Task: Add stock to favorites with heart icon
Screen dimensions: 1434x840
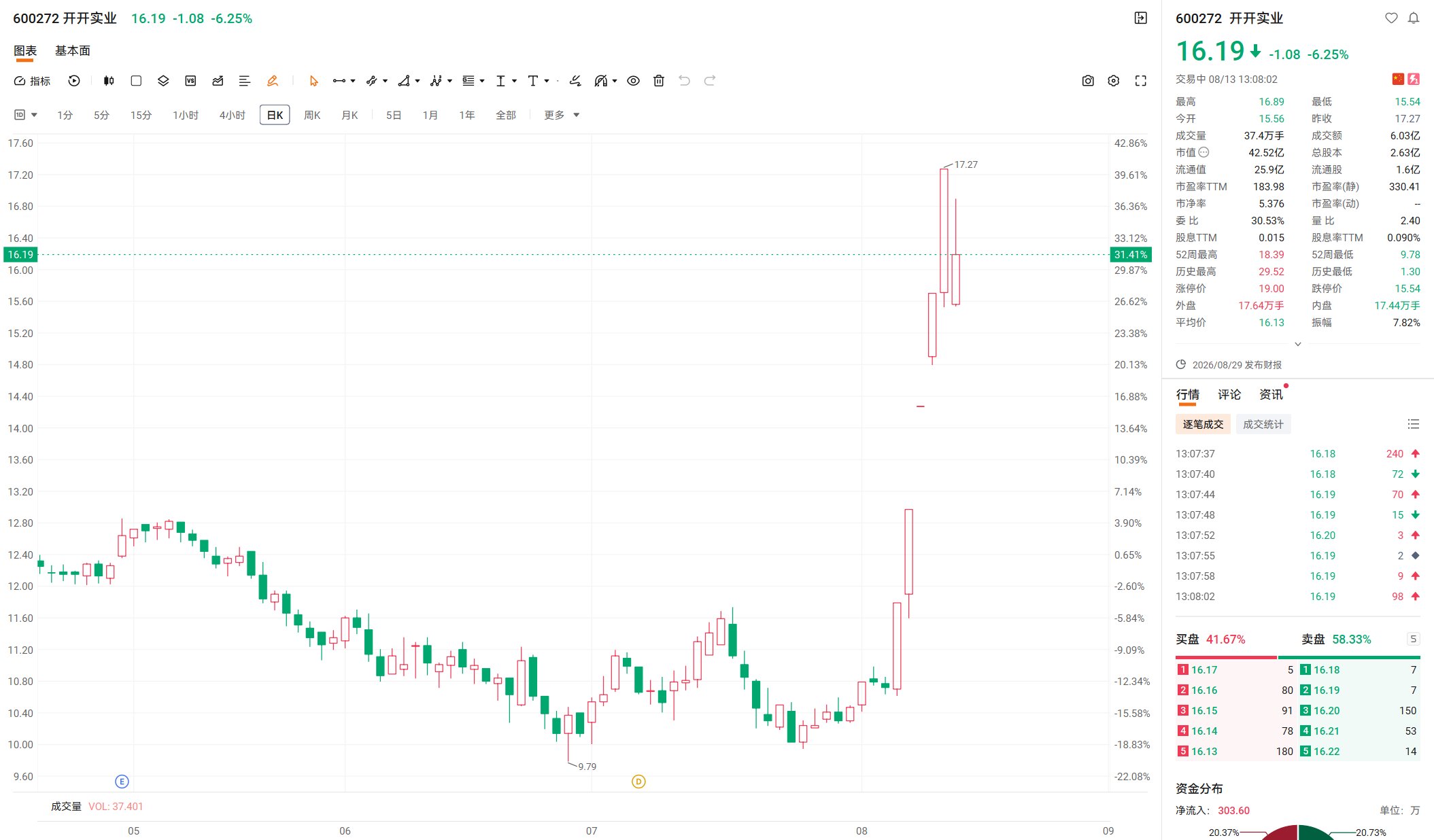Action: [x=1391, y=18]
